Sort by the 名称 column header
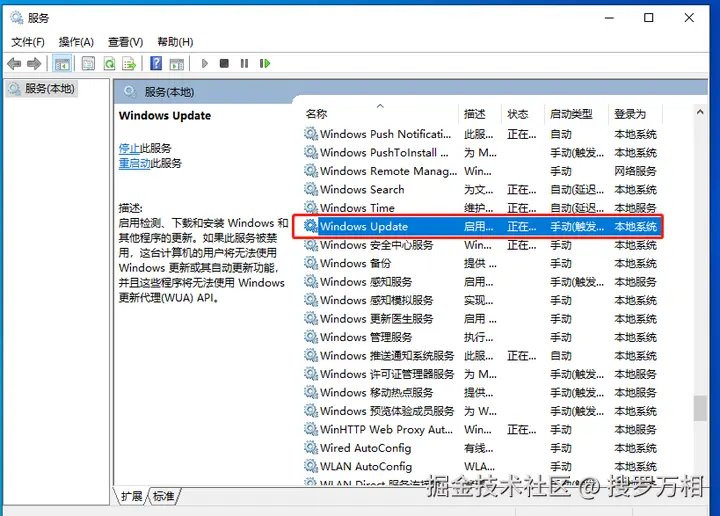 tap(381, 114)
